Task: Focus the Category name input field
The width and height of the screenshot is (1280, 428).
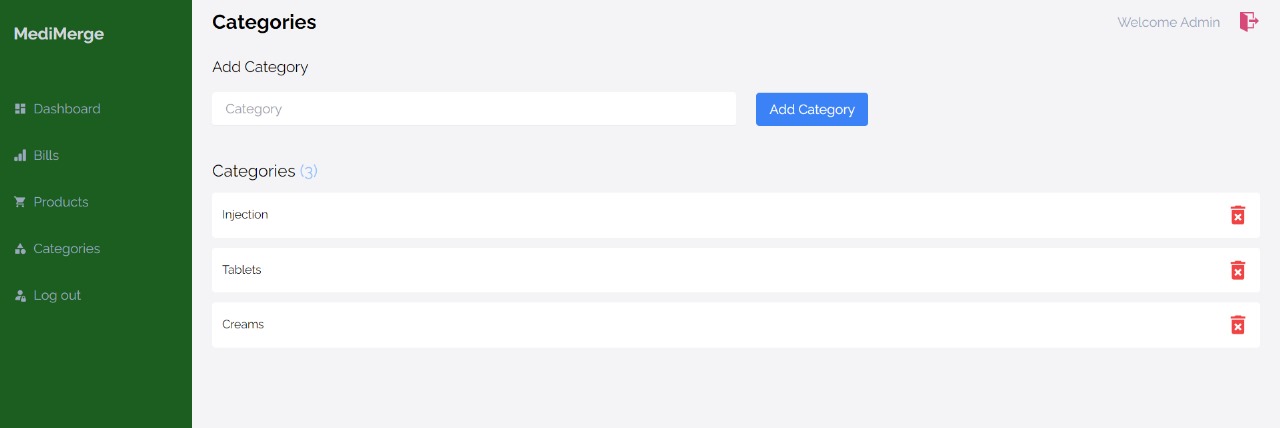Action: tap(473, 109)
